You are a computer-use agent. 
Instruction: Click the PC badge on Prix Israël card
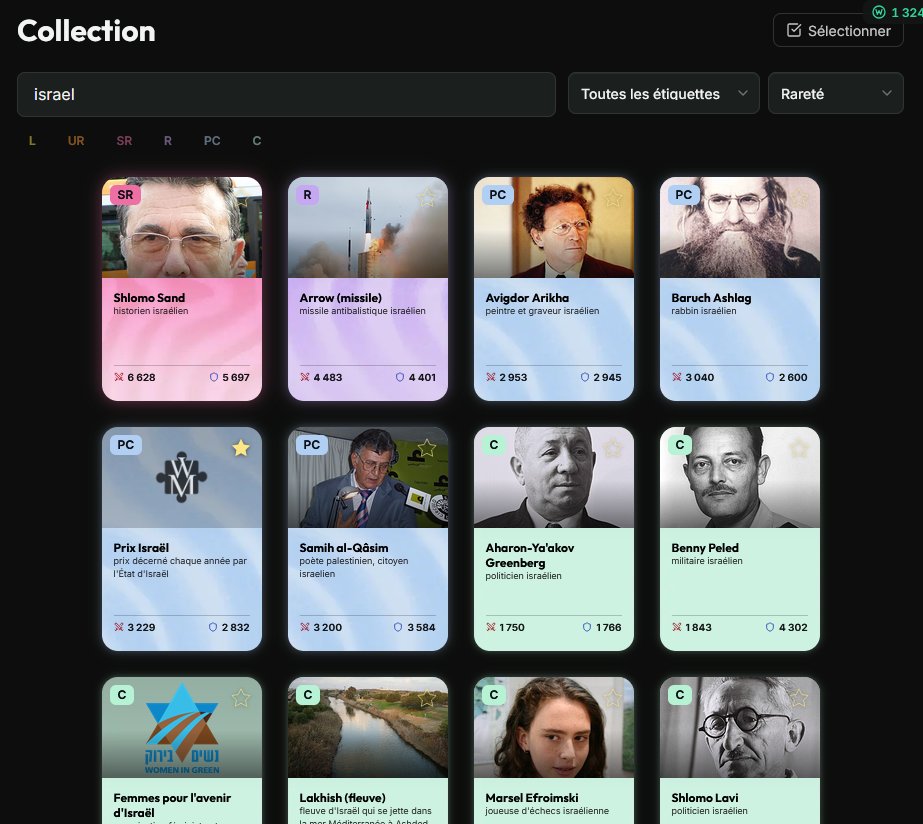[x=125, y=445]
